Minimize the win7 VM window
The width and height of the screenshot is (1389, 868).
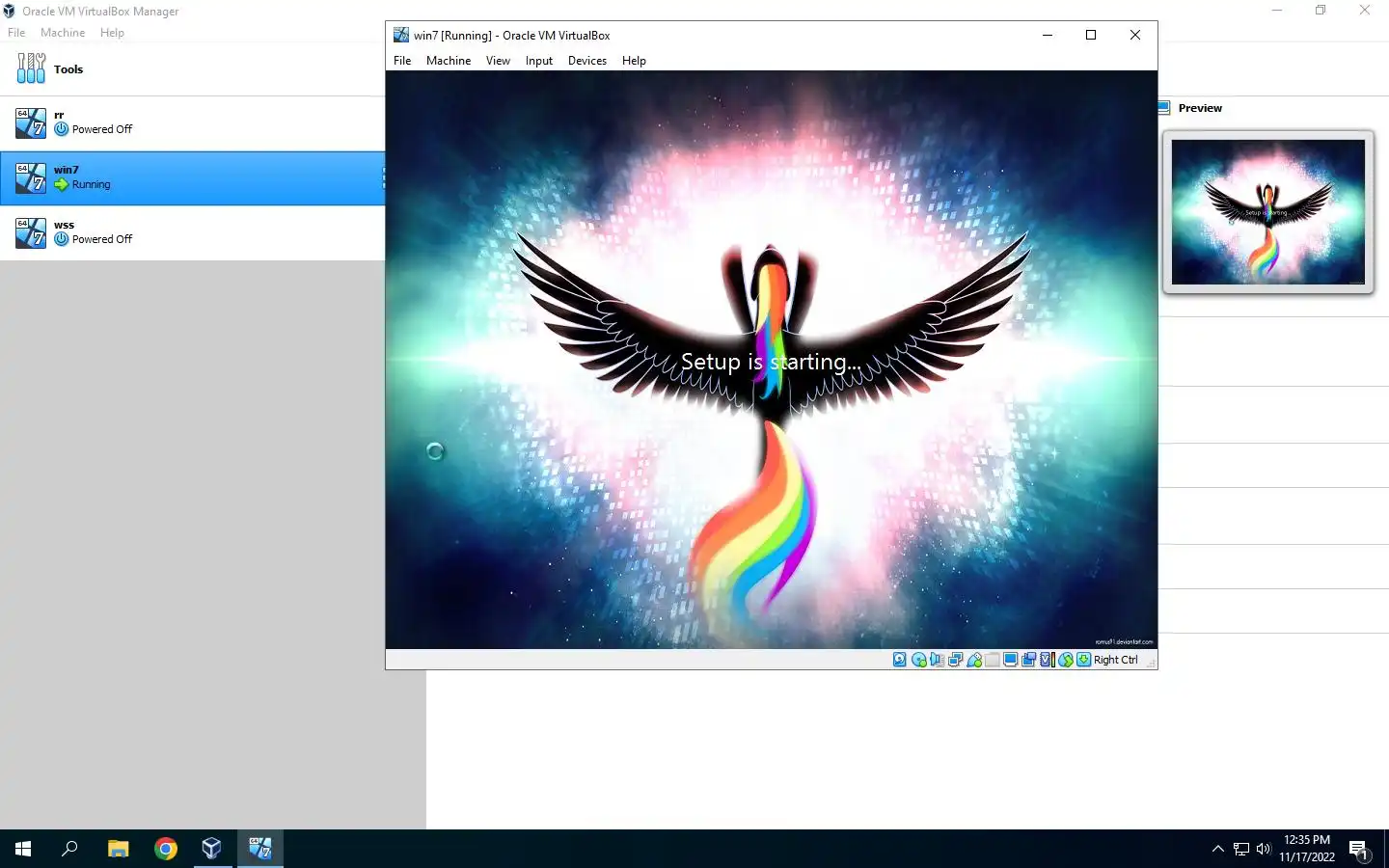[1048, 35]
